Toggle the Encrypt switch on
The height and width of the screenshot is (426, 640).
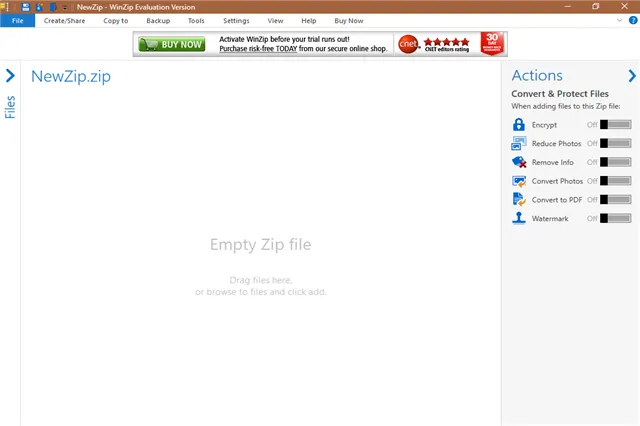pyautogui.click(x=616, y=124)
